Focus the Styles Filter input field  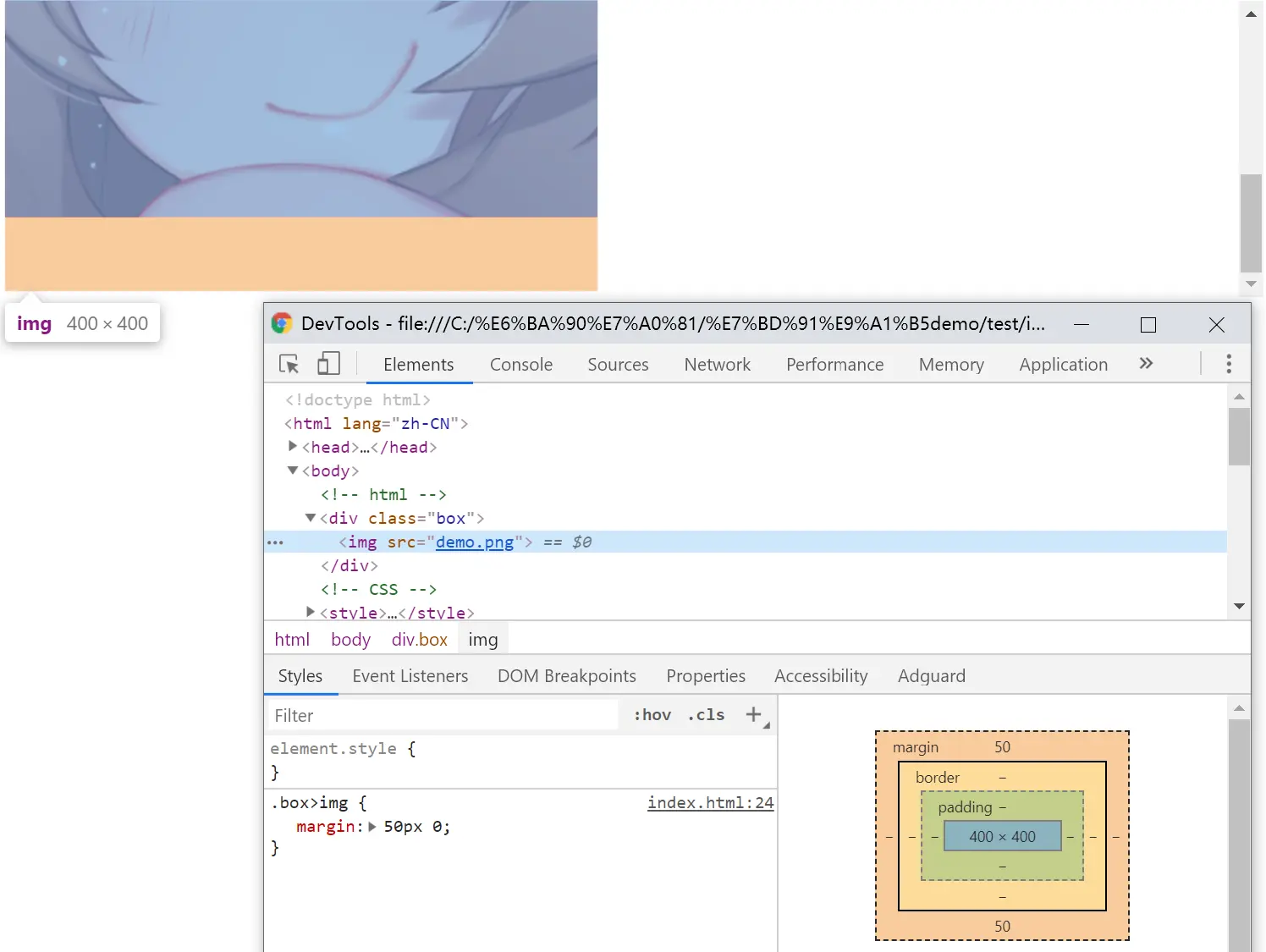pos(443,715)
